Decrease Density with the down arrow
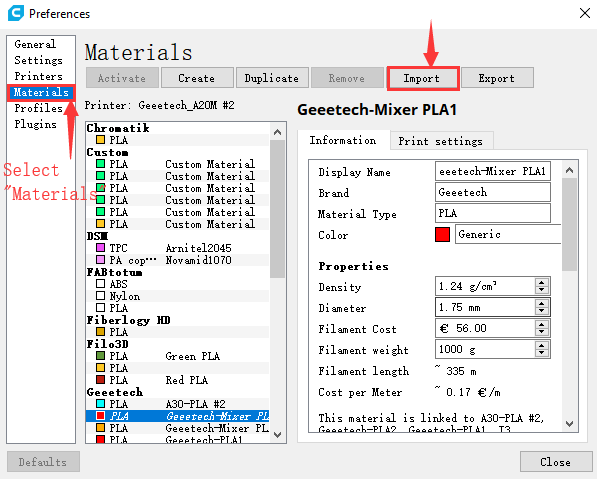 pyautogui.click(x=541, y=290)
